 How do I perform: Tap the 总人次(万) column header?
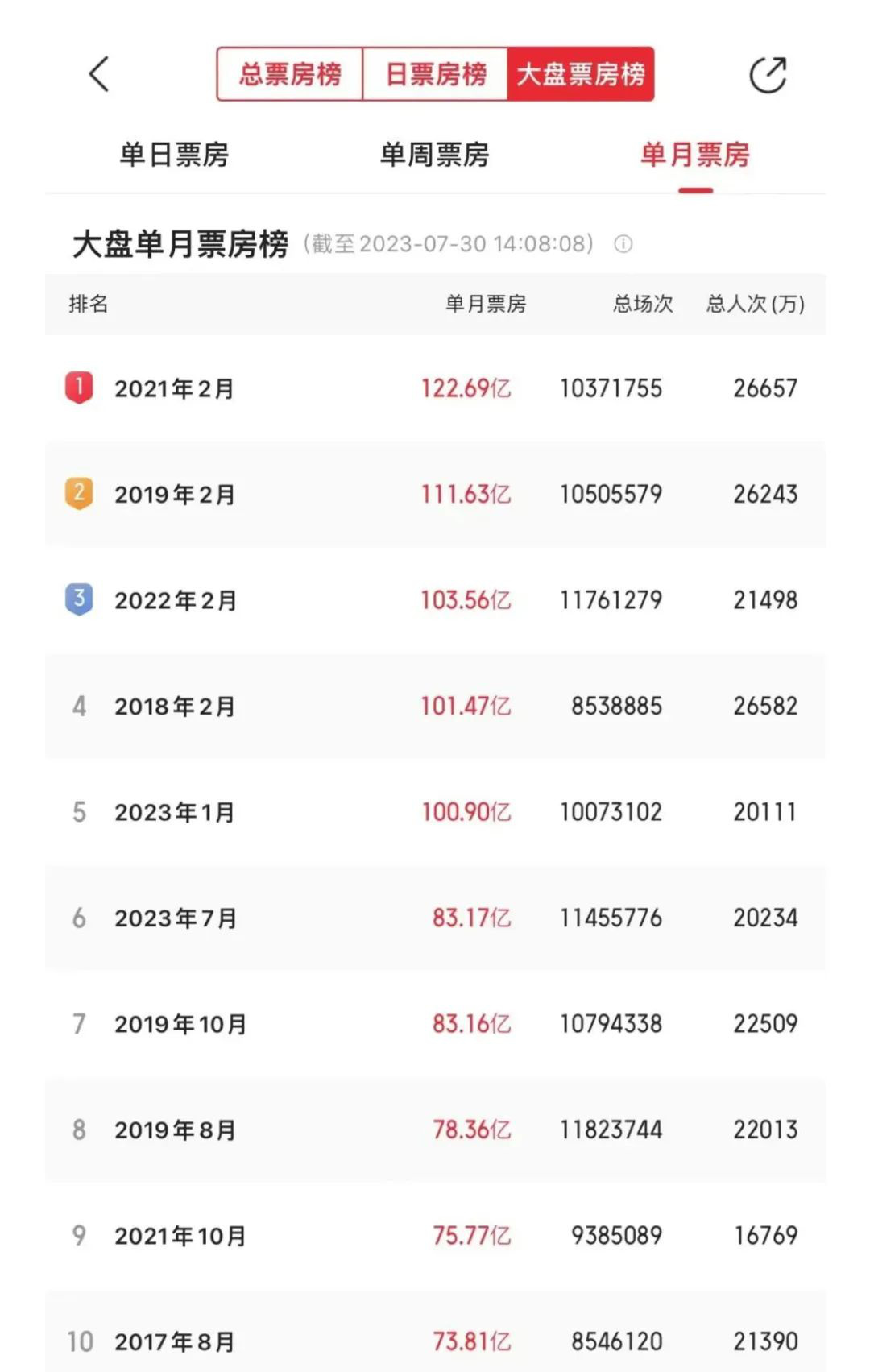(x=756, y=304)
